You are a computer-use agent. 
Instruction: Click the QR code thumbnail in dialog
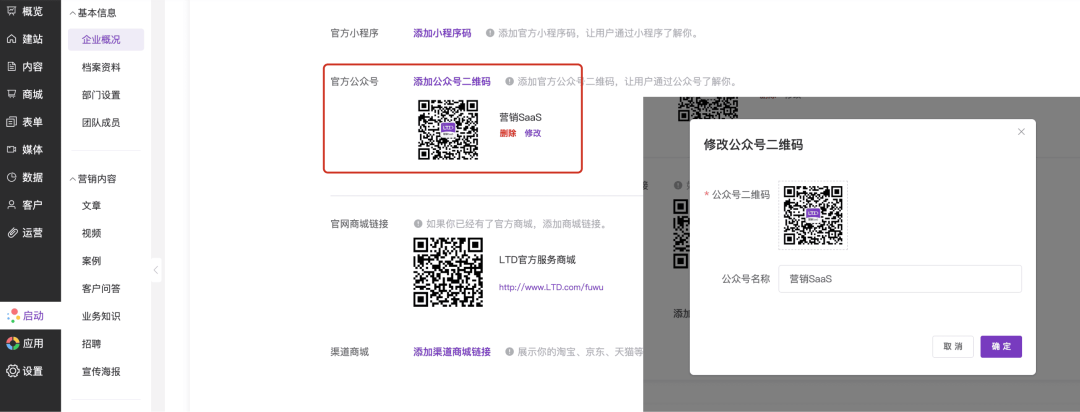812,215
